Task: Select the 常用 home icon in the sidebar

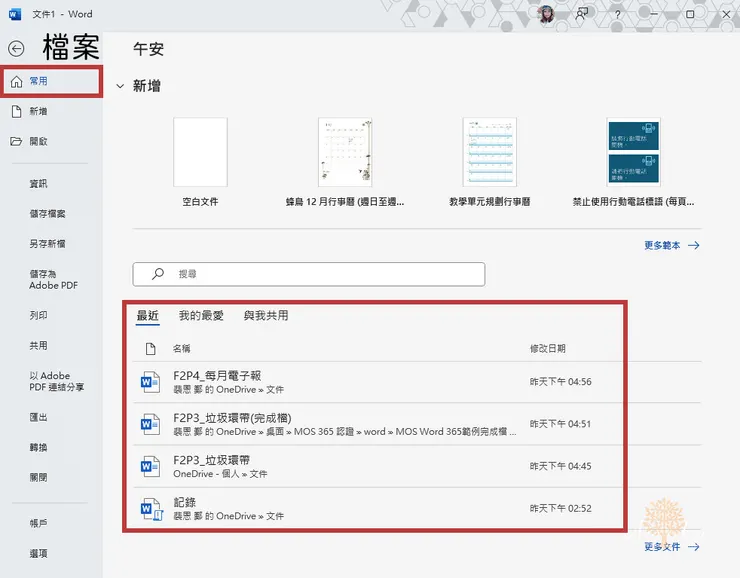Action: coord(17,82)
